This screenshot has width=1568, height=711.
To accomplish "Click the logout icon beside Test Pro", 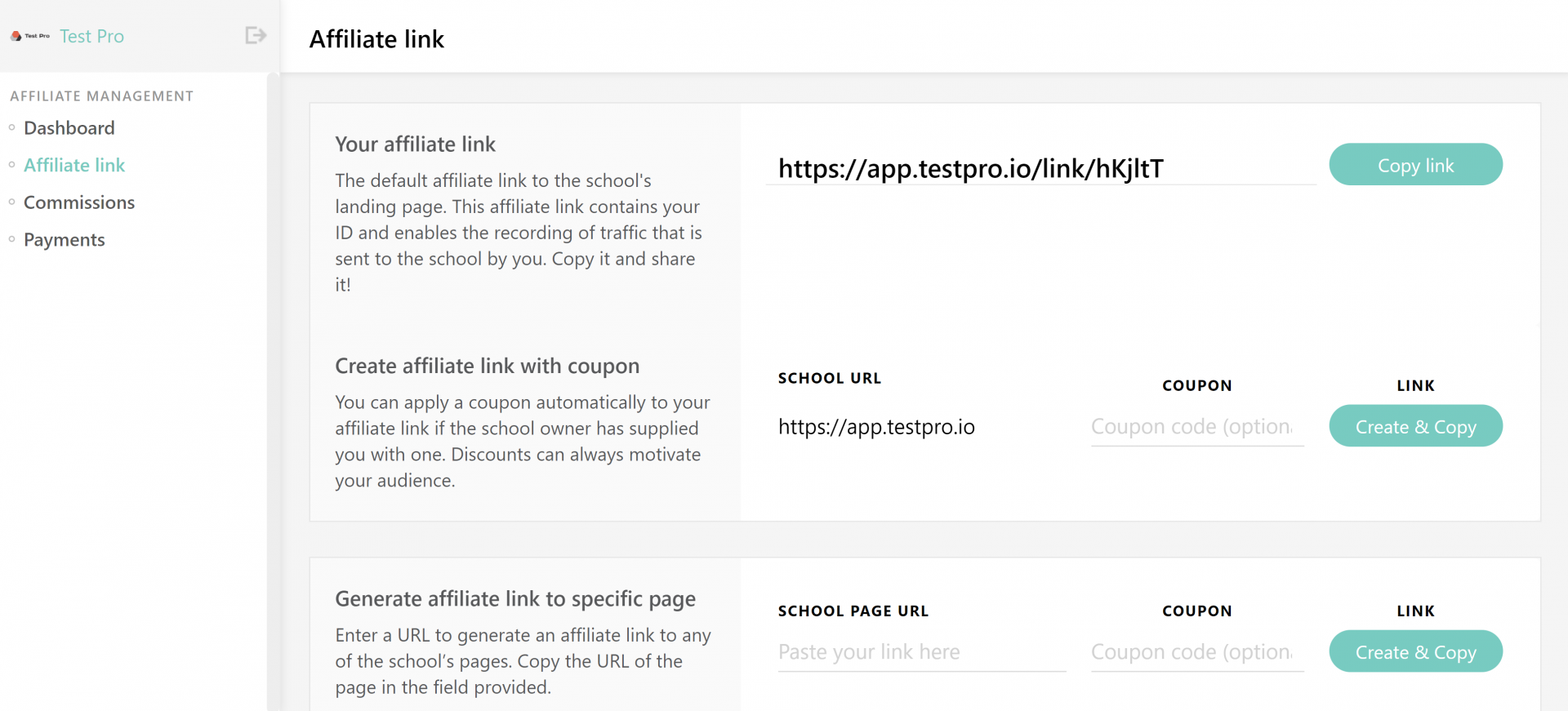I will point(256,35).
